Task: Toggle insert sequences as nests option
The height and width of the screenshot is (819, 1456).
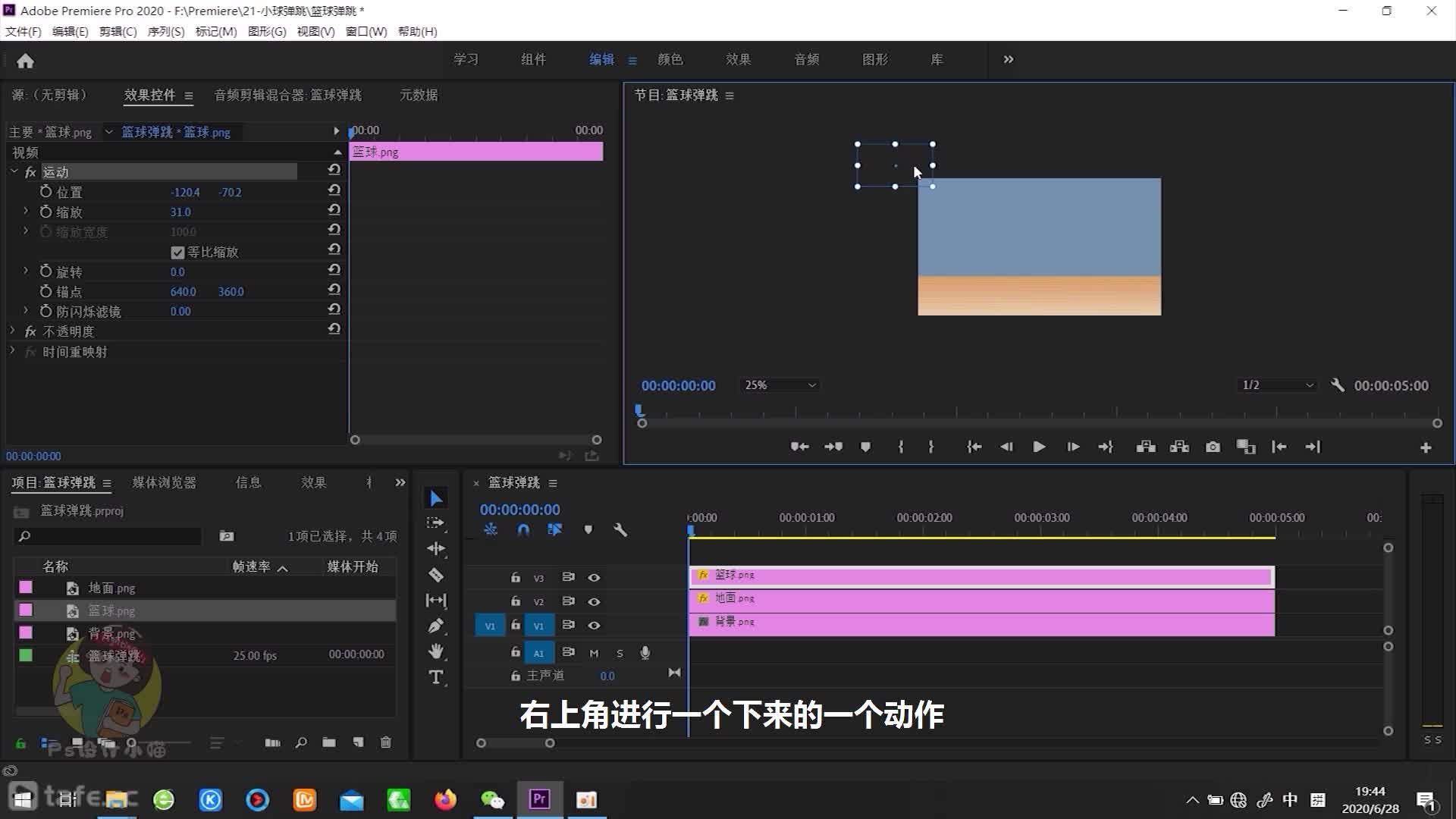Action: click(491, 529)
